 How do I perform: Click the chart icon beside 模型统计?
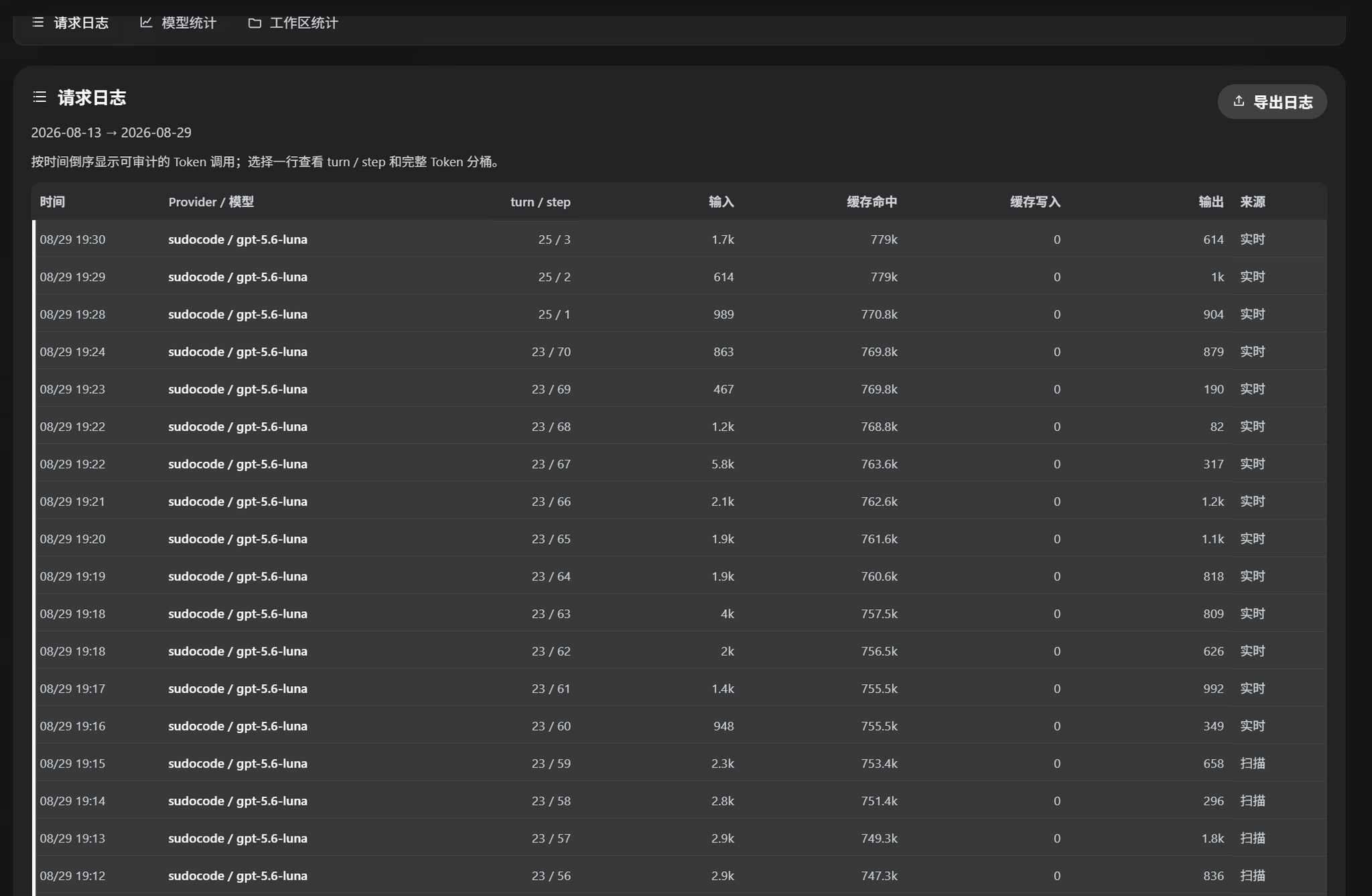146,23
